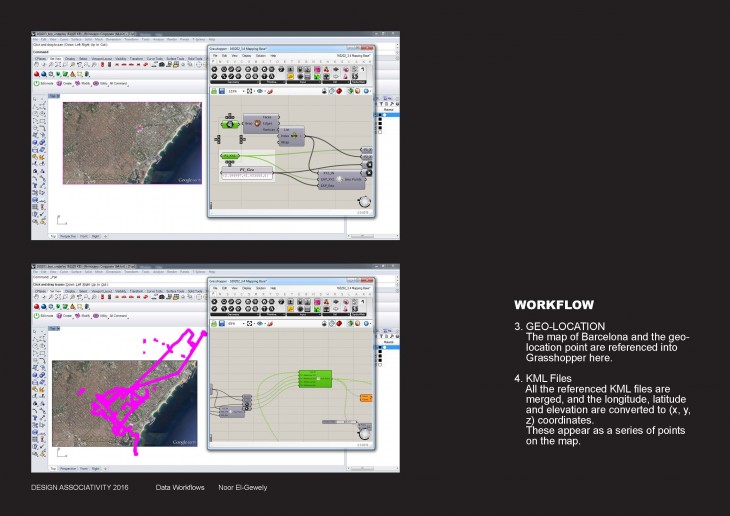Click the orange component in bottom Grasshopper canvas
730x516 pixels.
pyautogui.click(x=365, y=397)
